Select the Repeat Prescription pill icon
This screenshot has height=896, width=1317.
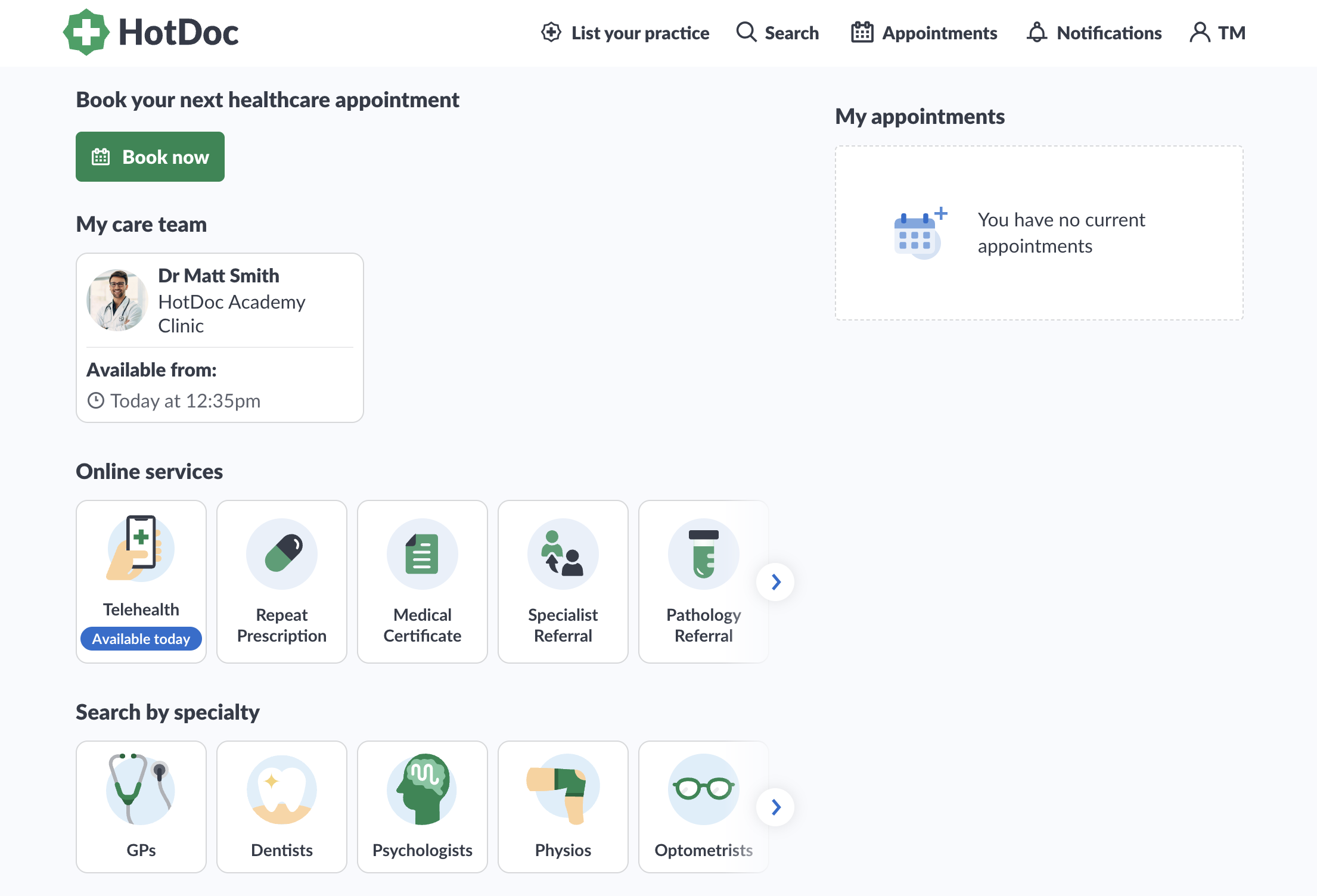tap(282, 554)
